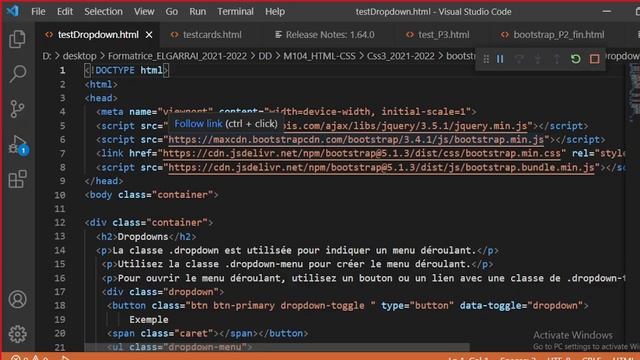Click the errors and warnings status indicator
The image size is (640, 360).
pos(29,358)
